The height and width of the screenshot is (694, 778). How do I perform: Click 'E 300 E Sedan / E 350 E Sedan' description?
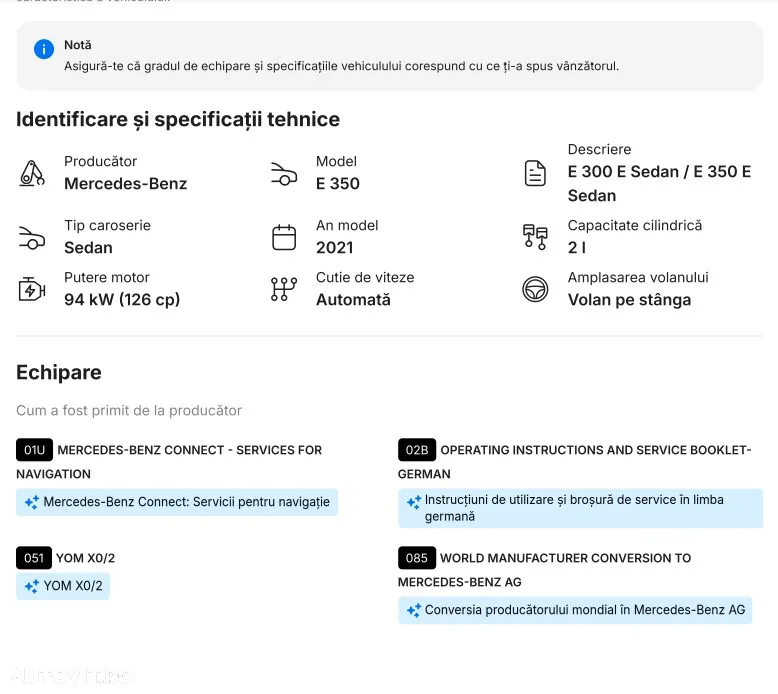click(x=659, y=184)
